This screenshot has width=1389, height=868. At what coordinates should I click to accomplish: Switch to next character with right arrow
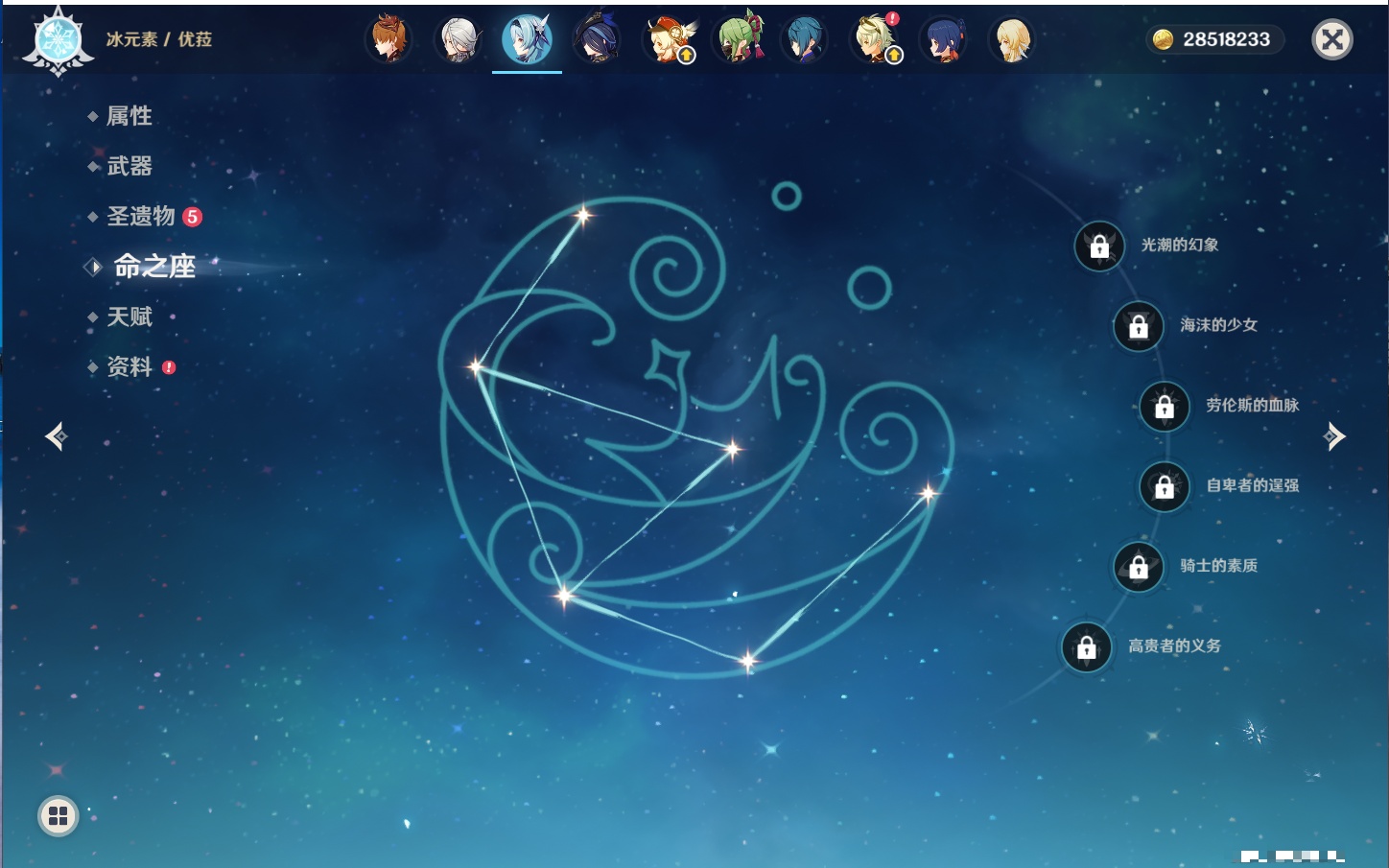coord(1334,436)
